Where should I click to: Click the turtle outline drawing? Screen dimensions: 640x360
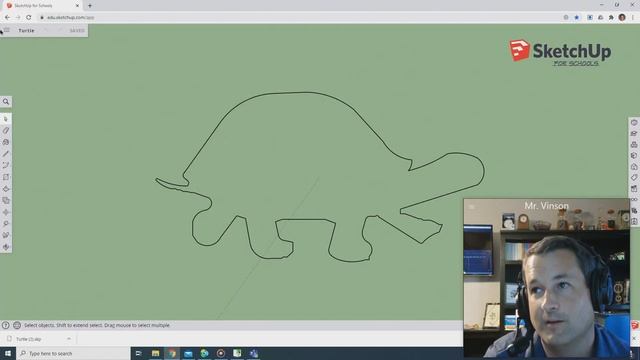[x=320, y=177]
